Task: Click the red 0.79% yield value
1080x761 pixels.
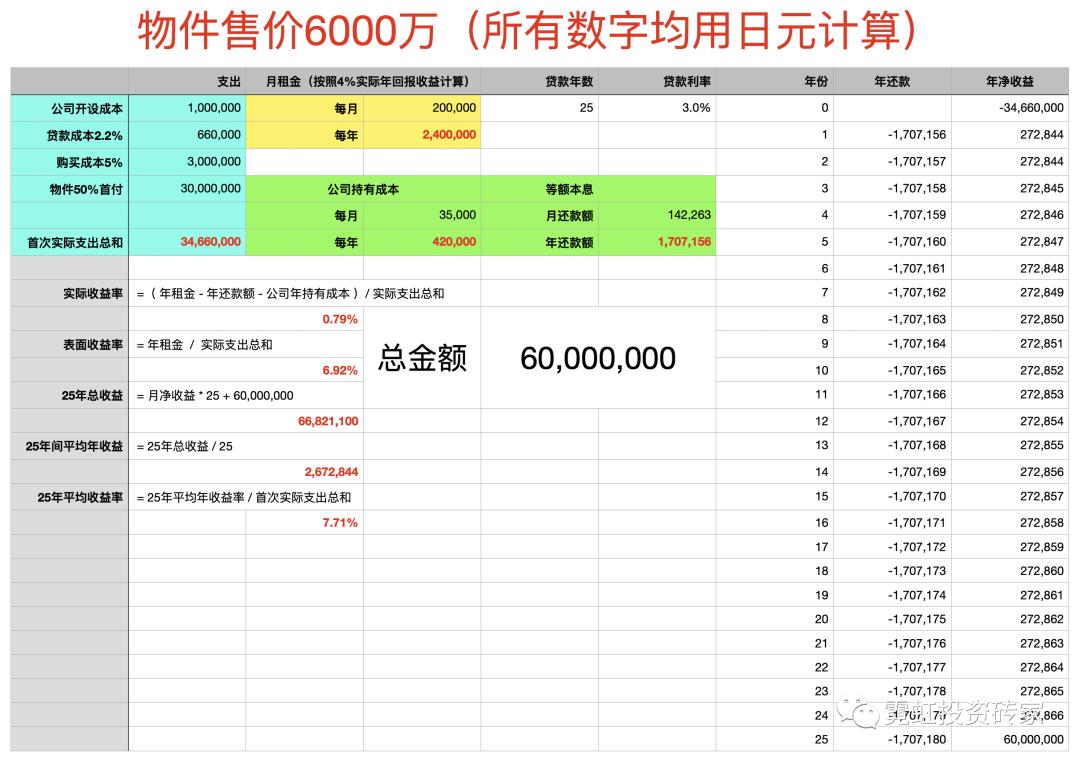Action: tap(338, 319)
